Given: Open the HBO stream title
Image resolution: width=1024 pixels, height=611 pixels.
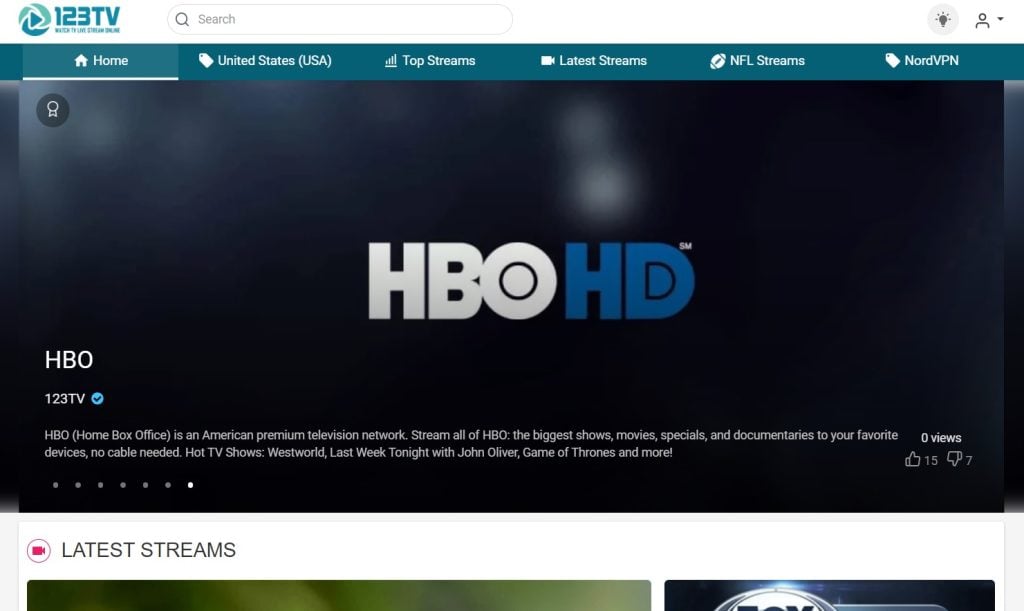Looking at the screenshot, I should tap(69, 360).
